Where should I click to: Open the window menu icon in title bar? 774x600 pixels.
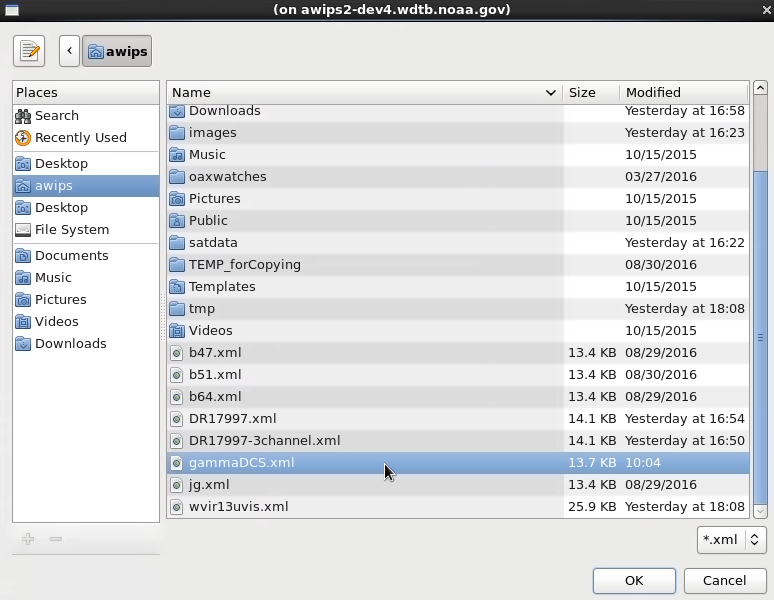[12, 10]
